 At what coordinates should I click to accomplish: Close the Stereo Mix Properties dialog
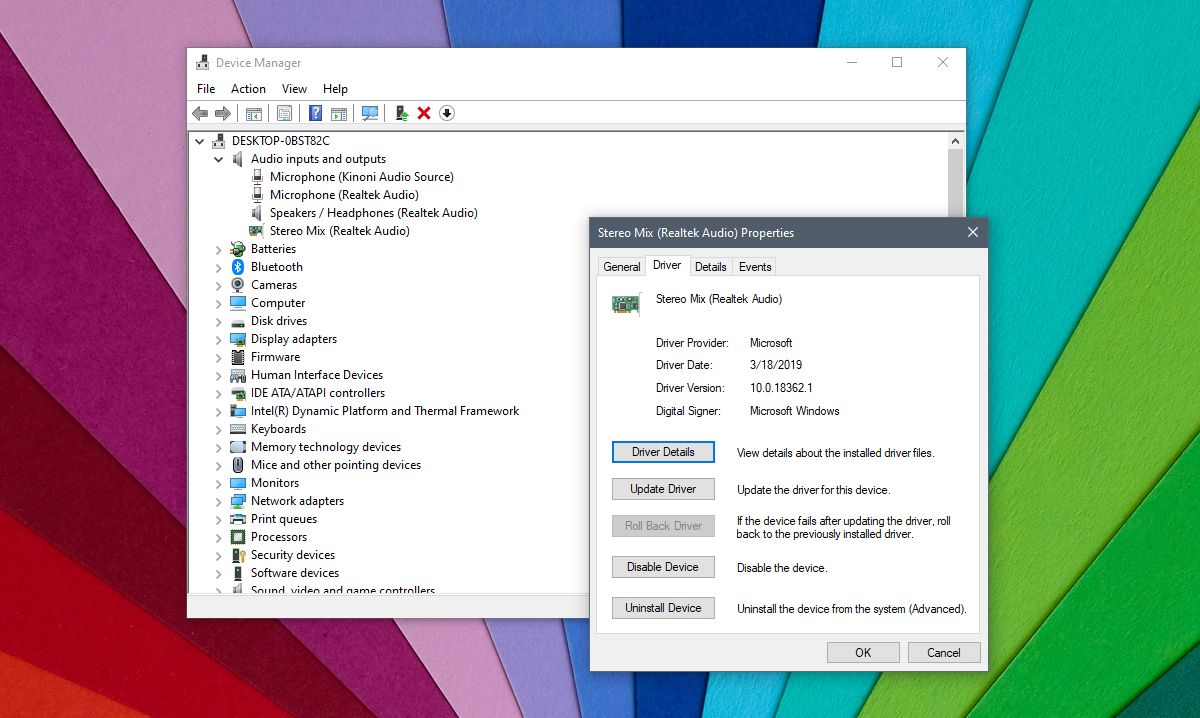point(973,232)
